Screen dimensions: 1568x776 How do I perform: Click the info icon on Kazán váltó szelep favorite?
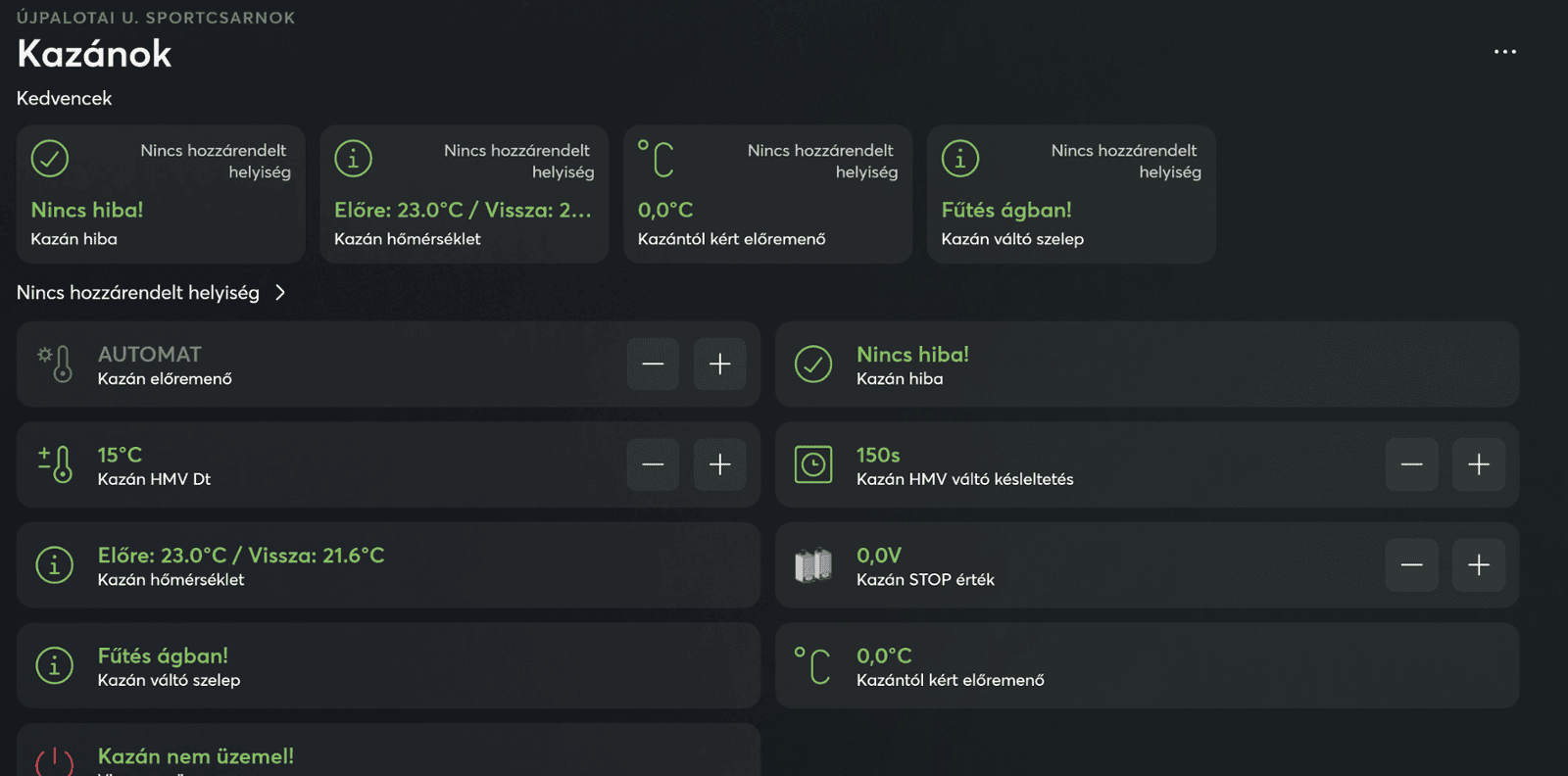(960, 158)
